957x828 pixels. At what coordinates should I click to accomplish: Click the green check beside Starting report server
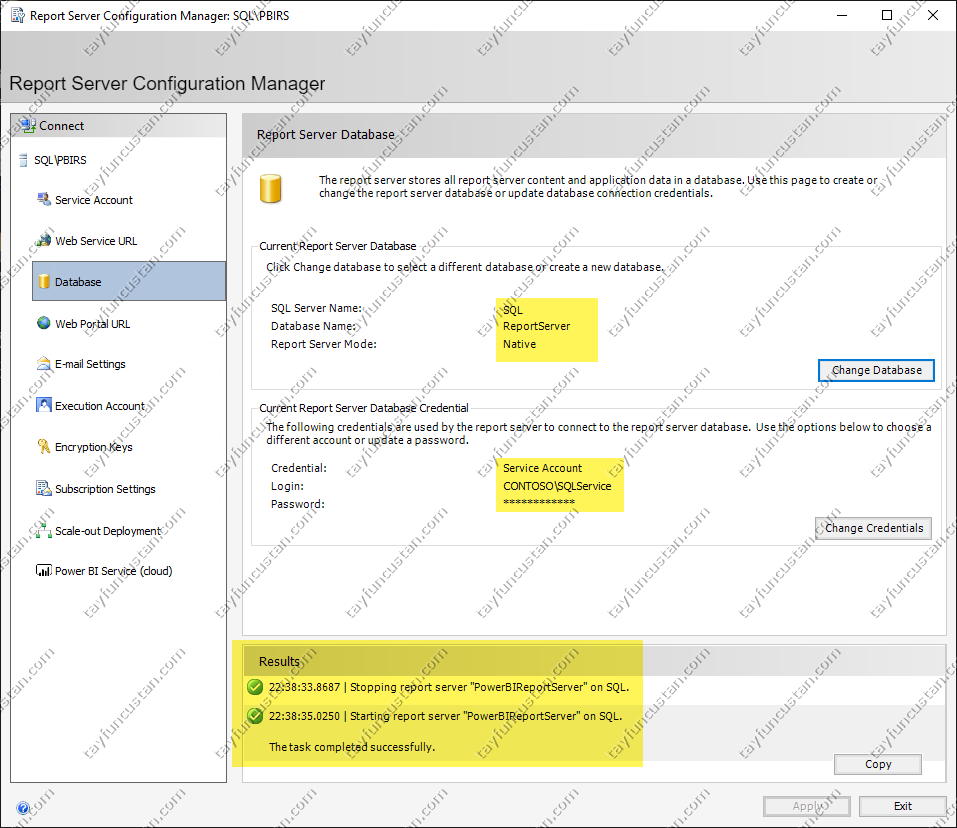255,716
